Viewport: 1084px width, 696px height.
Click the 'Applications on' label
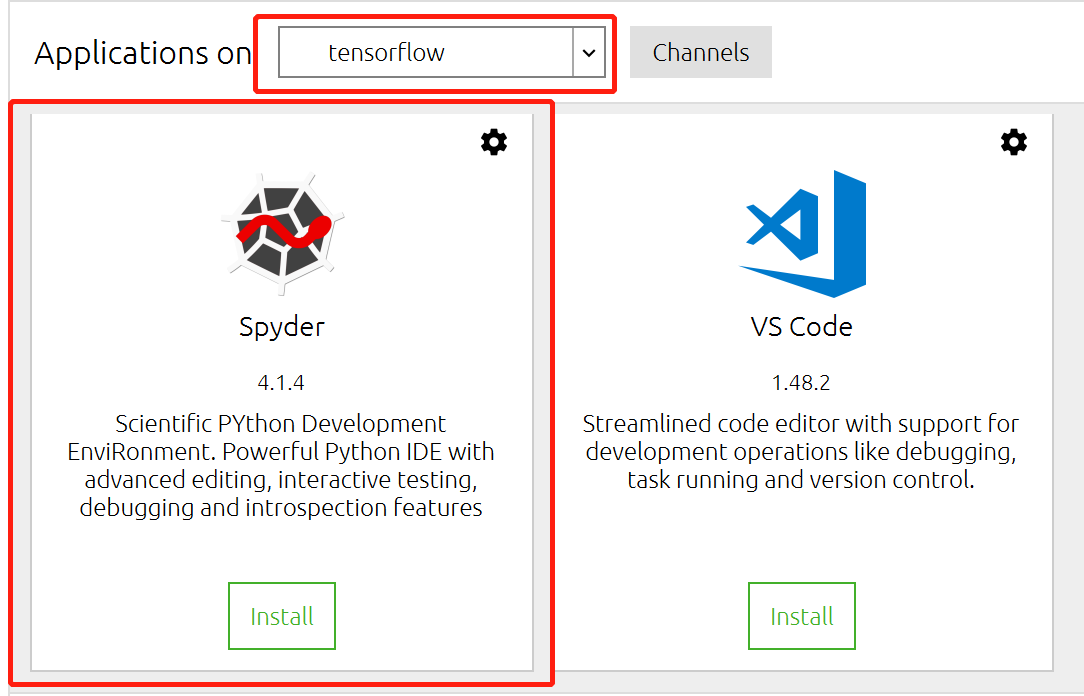[x=142, y=53]
